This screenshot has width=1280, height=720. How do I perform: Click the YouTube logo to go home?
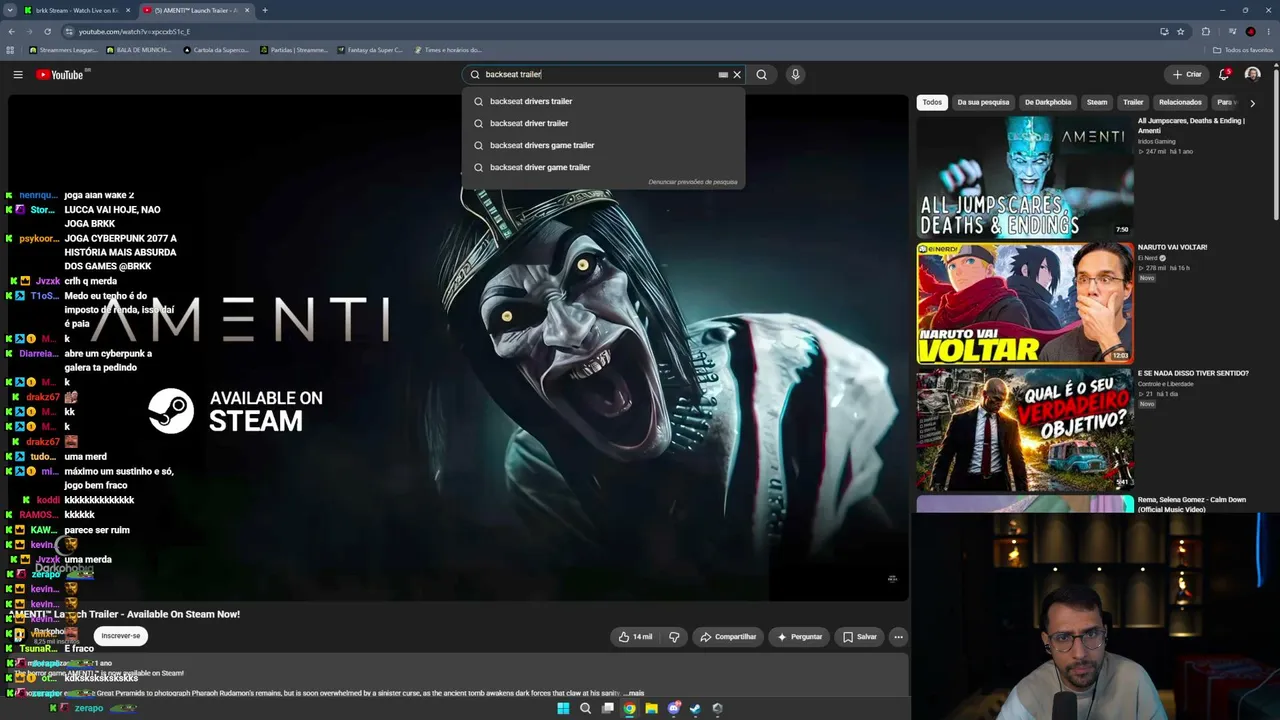tap(60, 75)
